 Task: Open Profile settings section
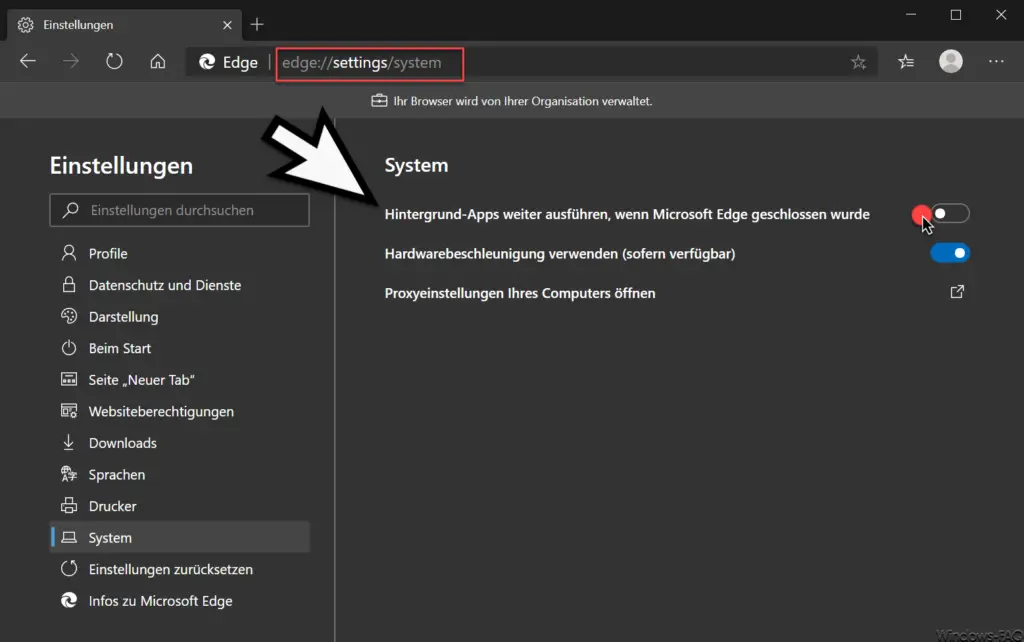coord(180,253)
